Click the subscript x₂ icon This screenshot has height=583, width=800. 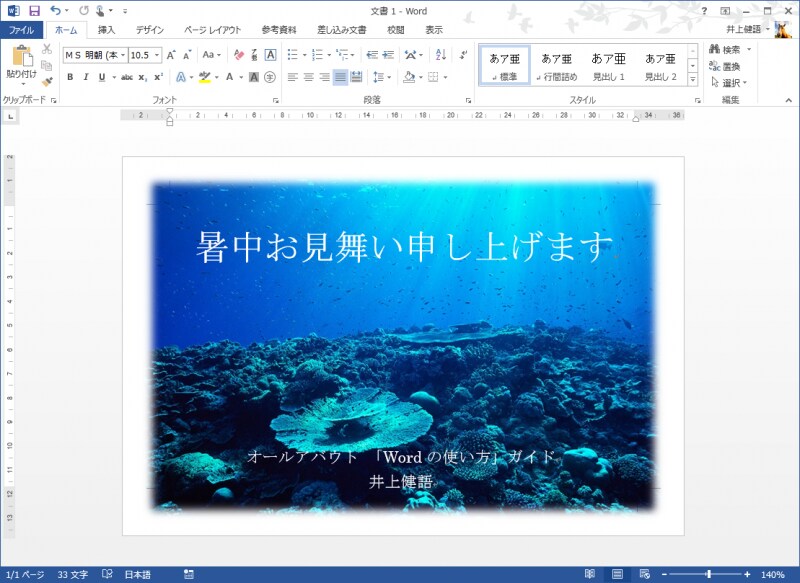[x=142, y=77]
